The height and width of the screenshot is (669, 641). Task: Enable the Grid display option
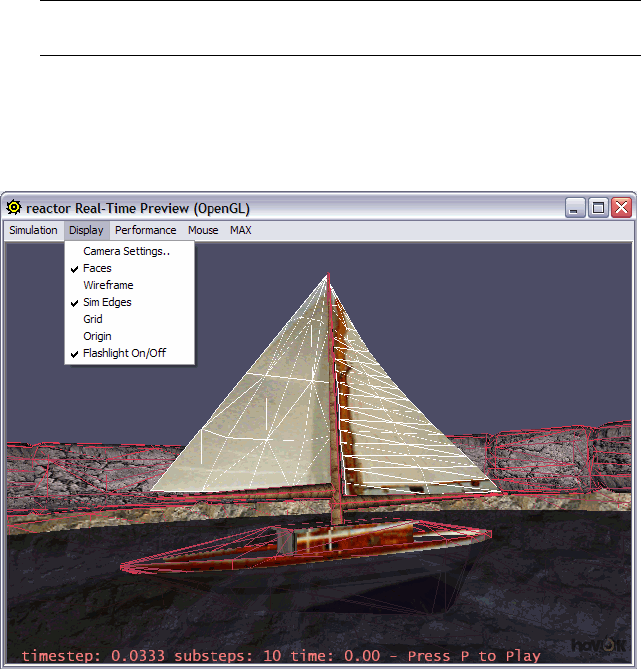point(130,319)
